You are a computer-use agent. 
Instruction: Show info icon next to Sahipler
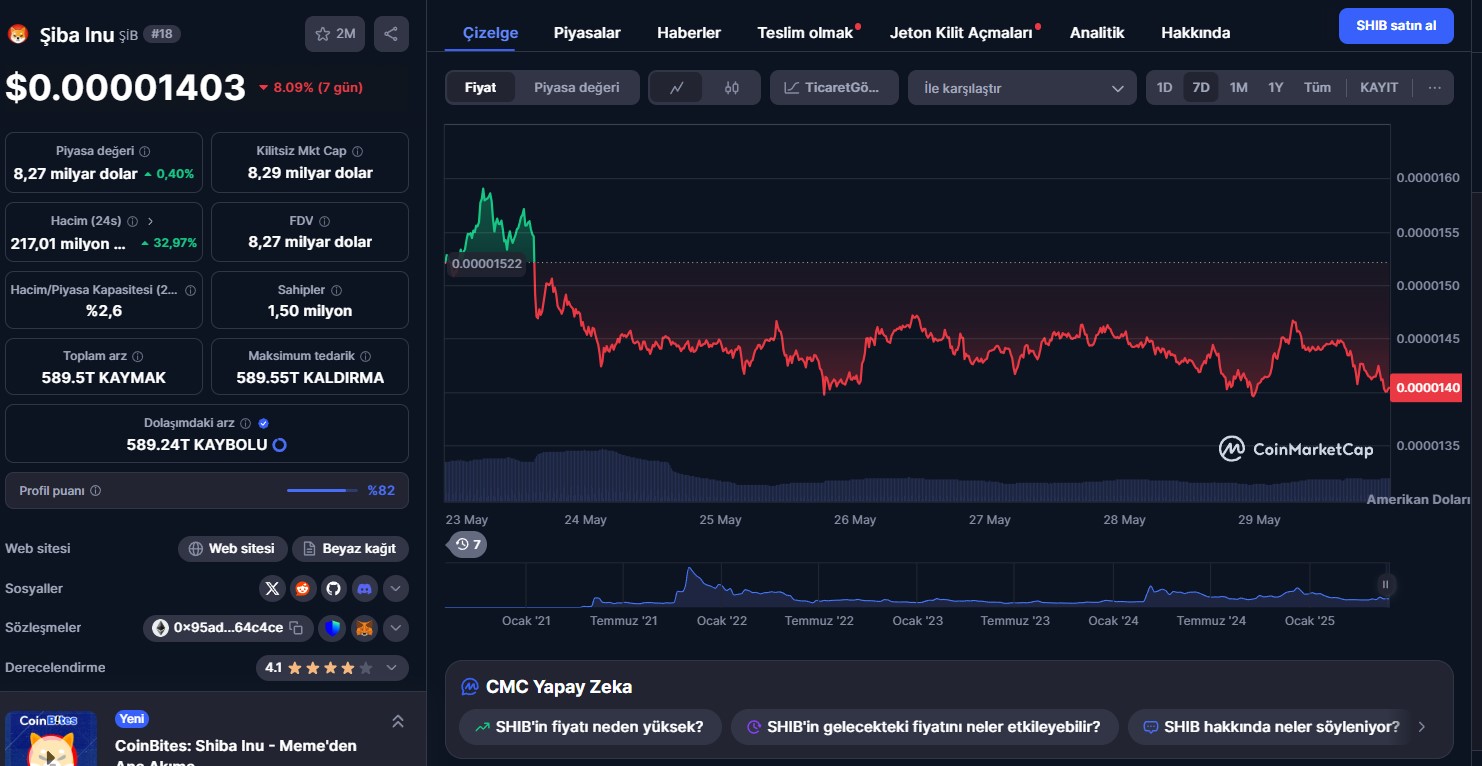click(x=336, y=290)
